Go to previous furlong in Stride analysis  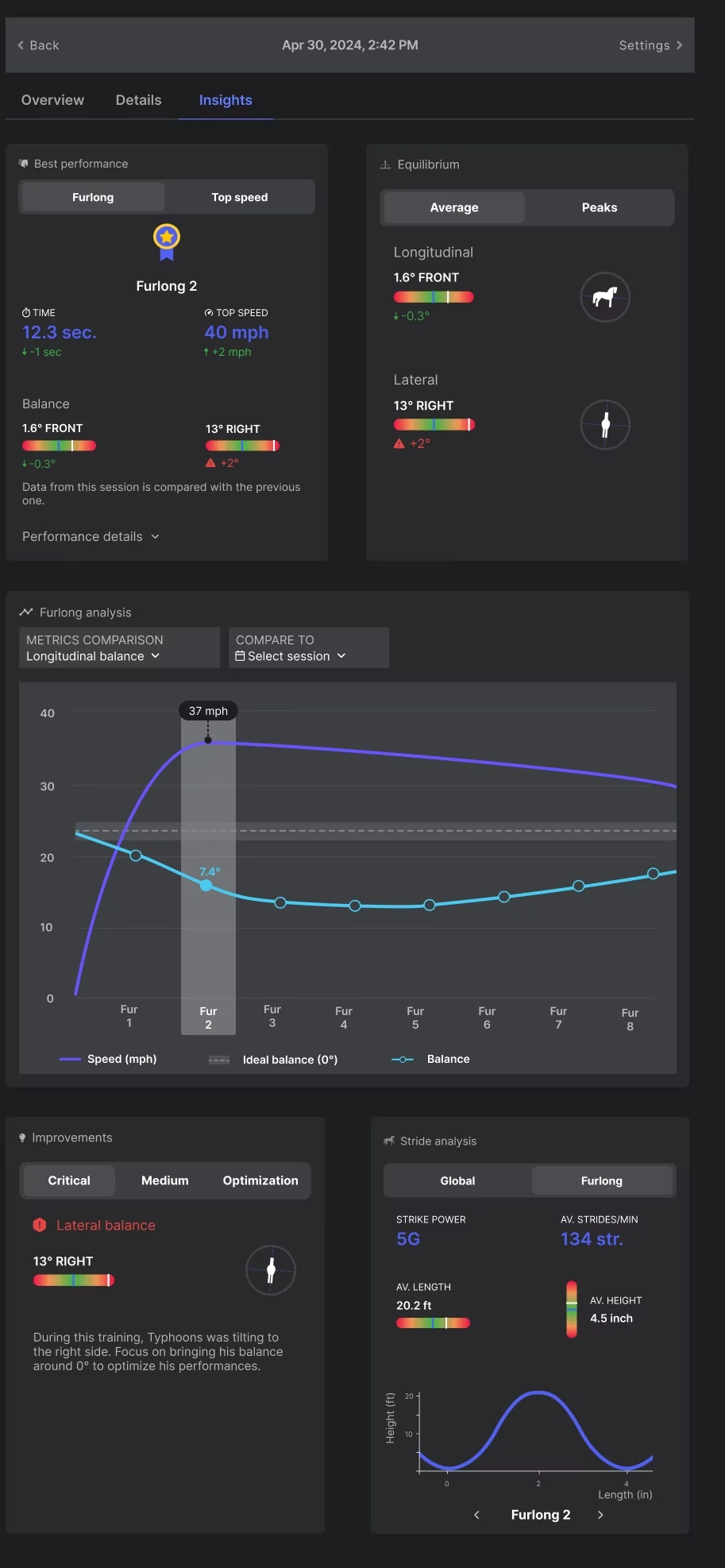[x=476, y=1515]
